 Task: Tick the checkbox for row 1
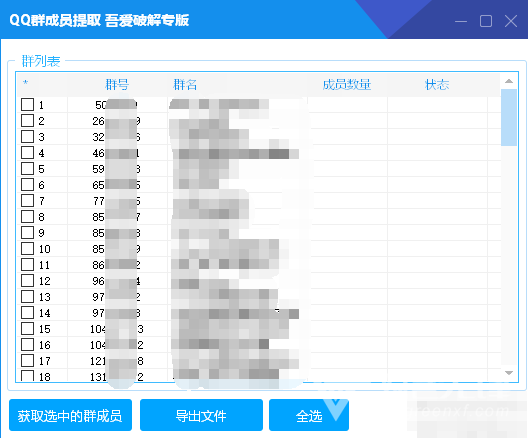click(27, 105)
